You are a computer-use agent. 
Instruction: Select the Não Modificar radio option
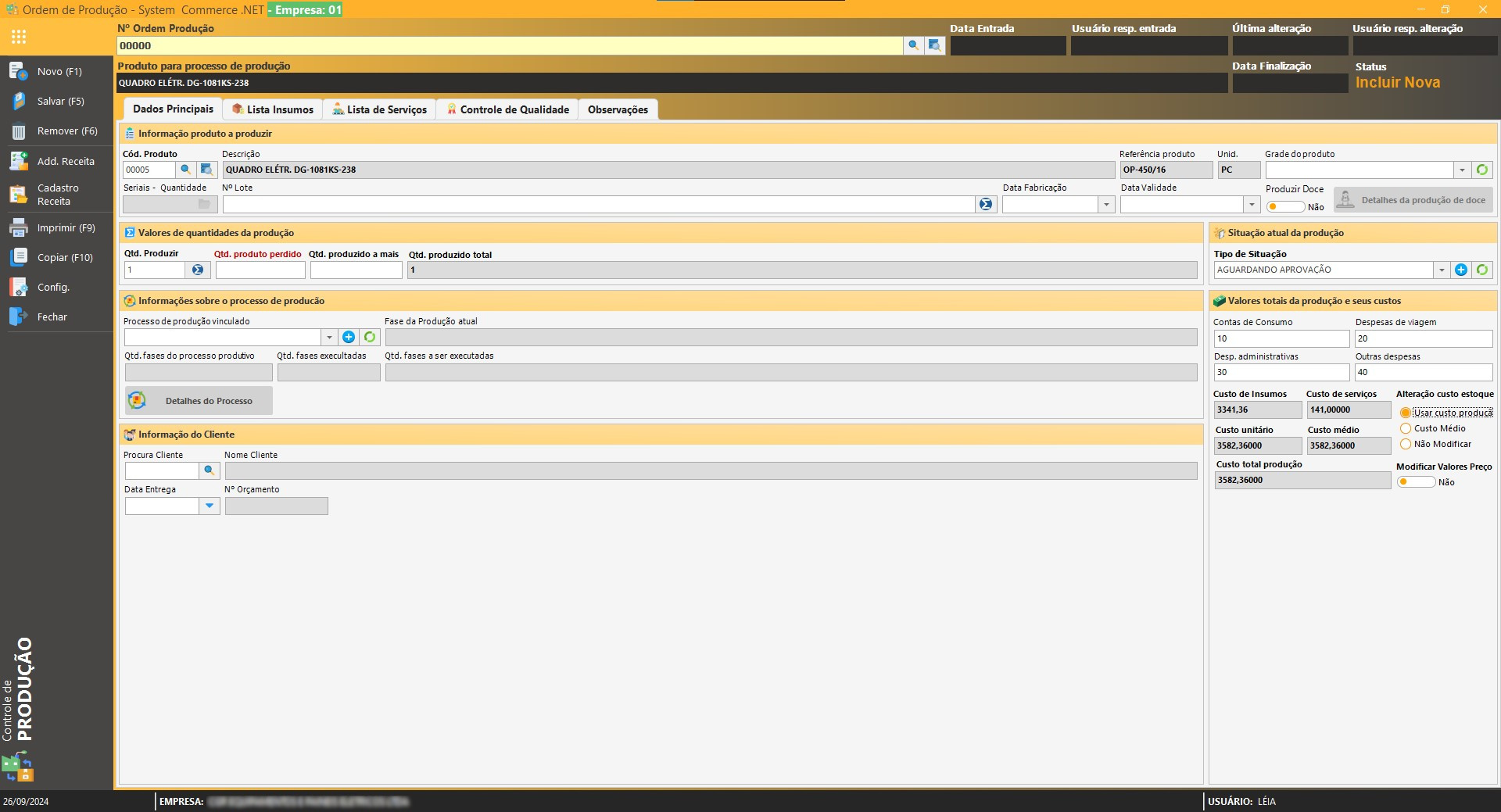1406,444
